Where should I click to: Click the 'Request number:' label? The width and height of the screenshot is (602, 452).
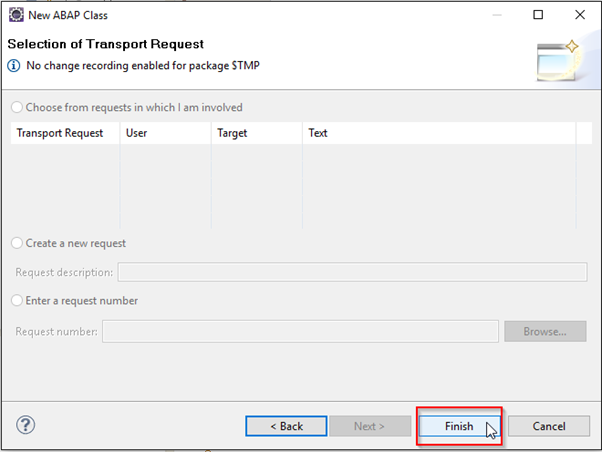click(x=56, y=331)
